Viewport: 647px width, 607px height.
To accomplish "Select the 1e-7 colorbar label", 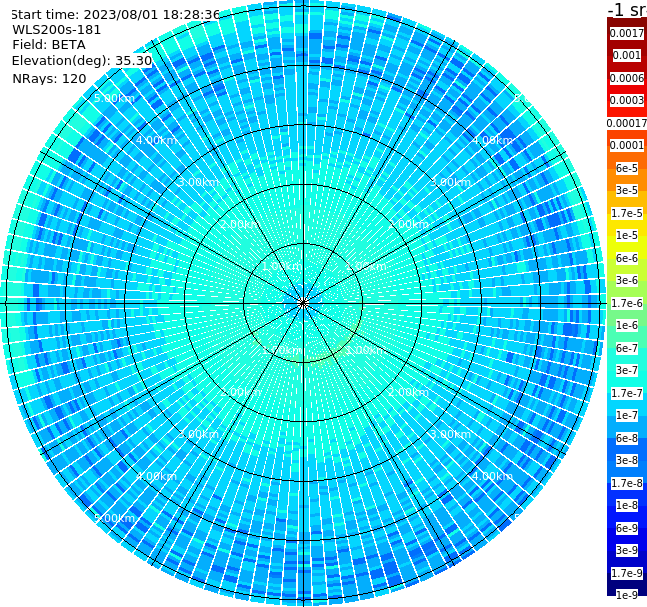I will [627, 416].
